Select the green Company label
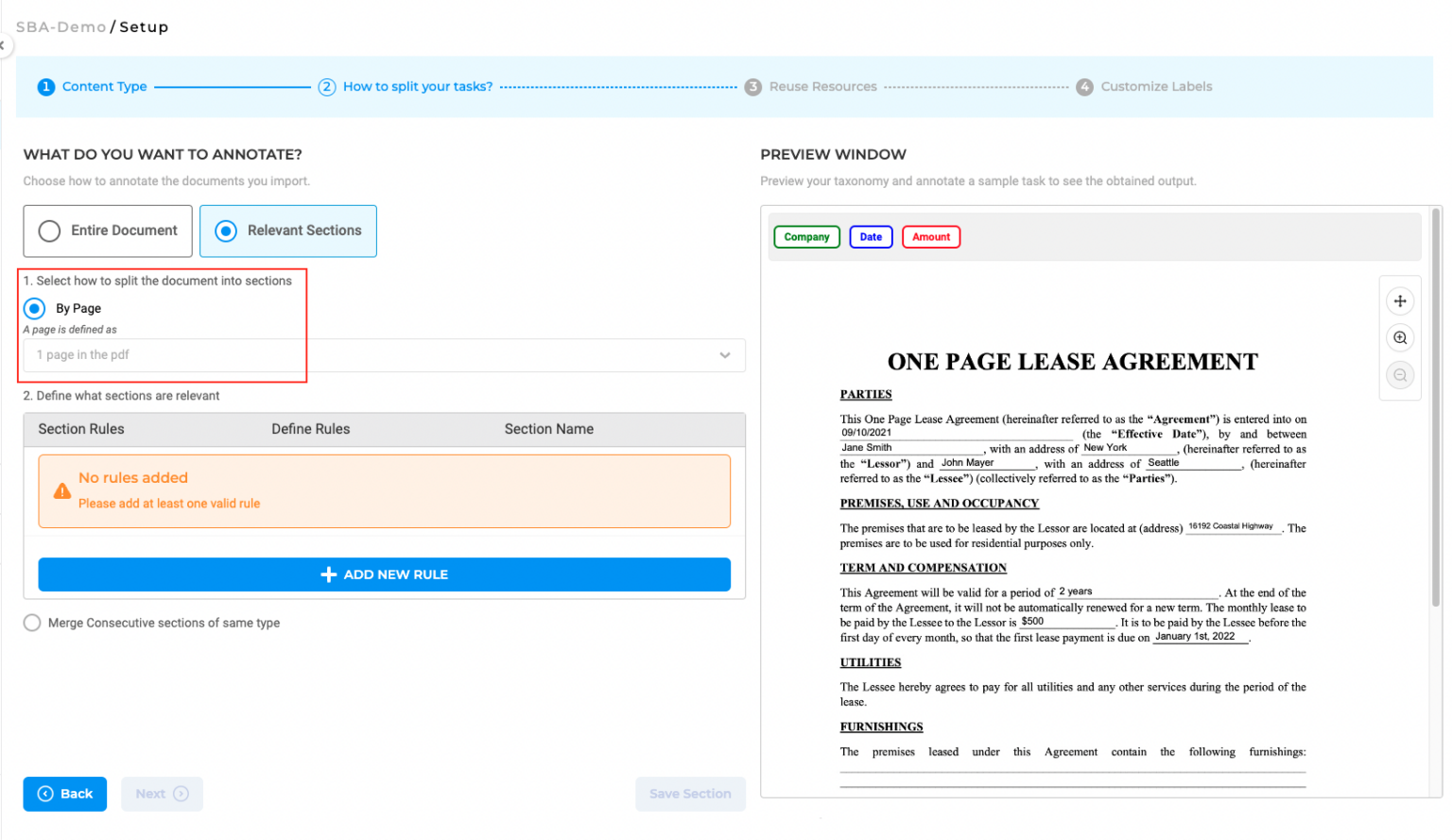1452x840 pixels. [806, 236]
